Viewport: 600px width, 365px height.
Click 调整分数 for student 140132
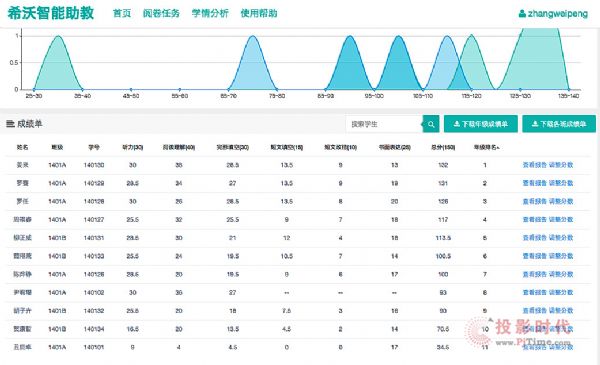coord(561,311)
